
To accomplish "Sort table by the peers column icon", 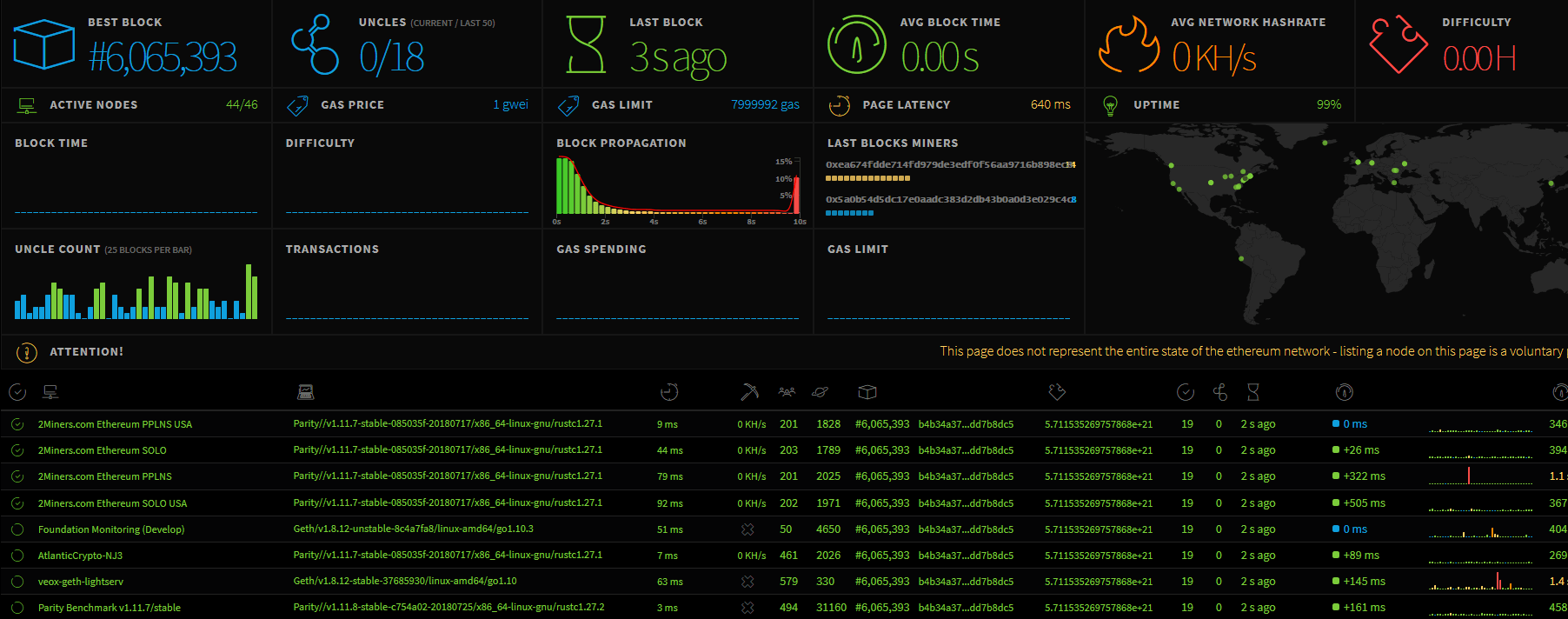I will [x=787, y=392].
